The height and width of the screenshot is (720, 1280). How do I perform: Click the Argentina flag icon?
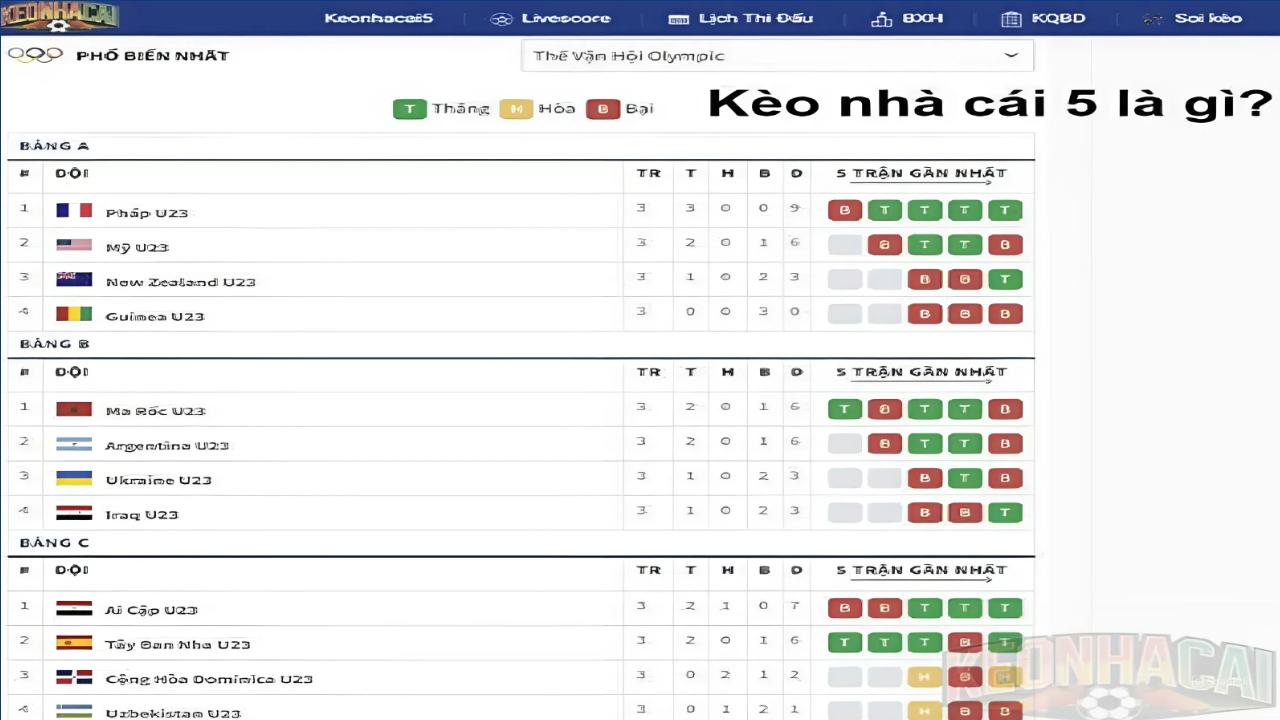pos(74,445)
